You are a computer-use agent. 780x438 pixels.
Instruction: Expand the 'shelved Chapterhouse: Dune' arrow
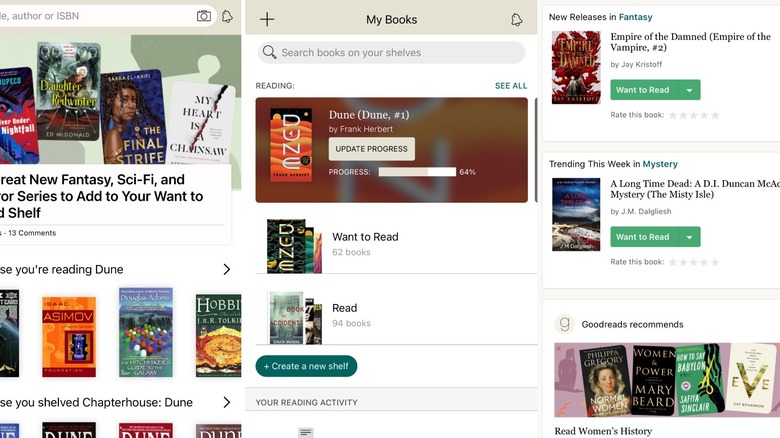click(x=227, y=402)
